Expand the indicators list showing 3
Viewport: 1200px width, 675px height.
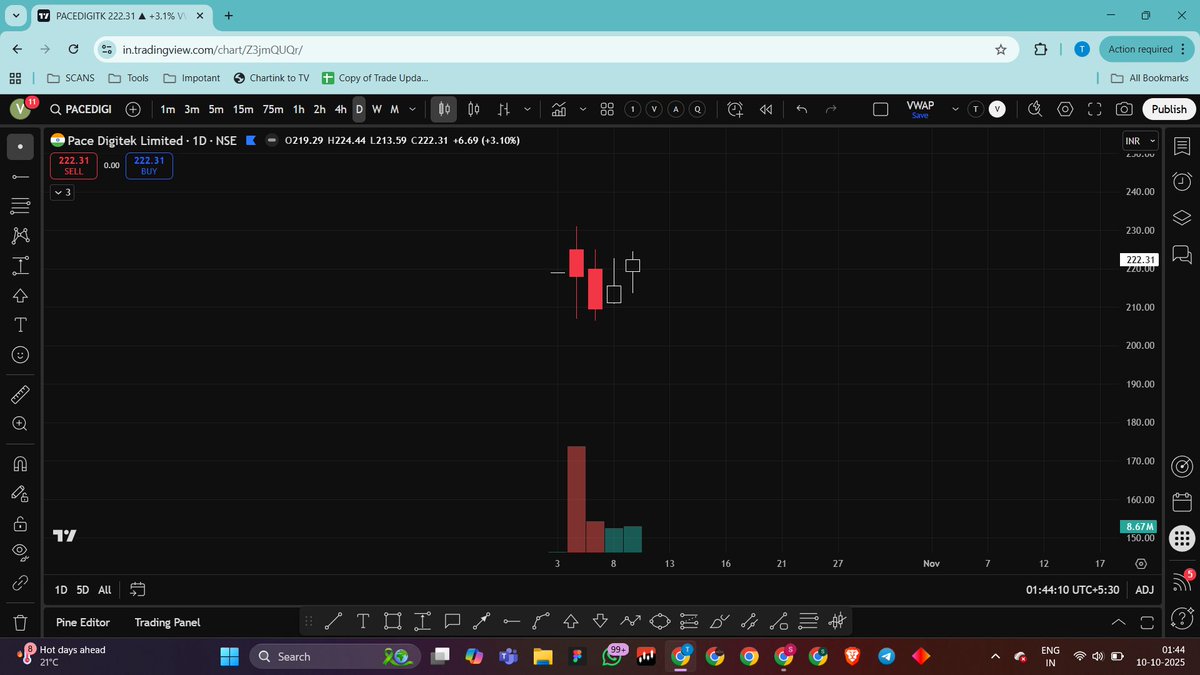[x=61, y=192]
